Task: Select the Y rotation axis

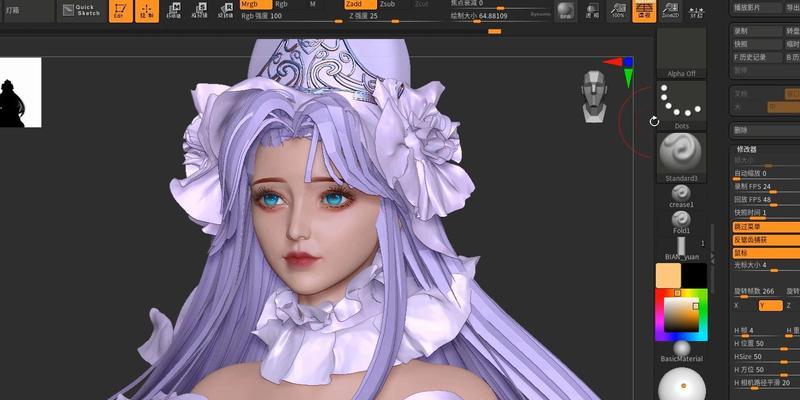Action: point(770,306)
